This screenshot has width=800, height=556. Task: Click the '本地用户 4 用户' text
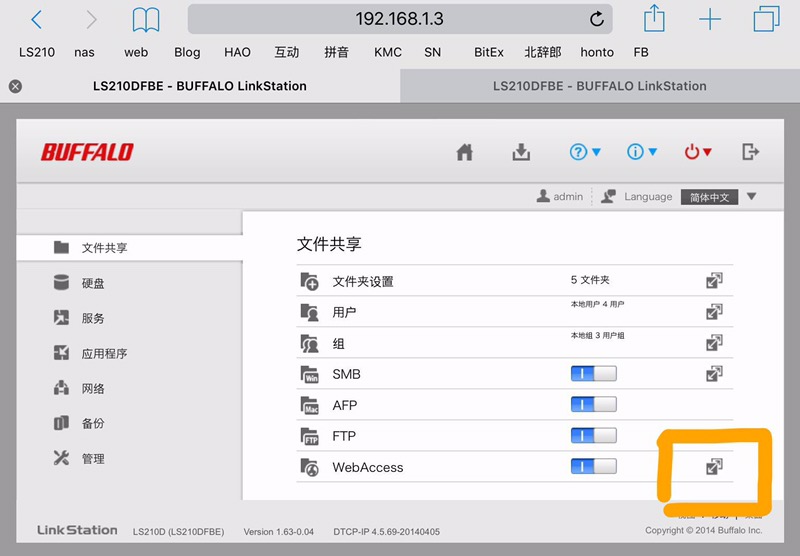[x=597, y=304]
